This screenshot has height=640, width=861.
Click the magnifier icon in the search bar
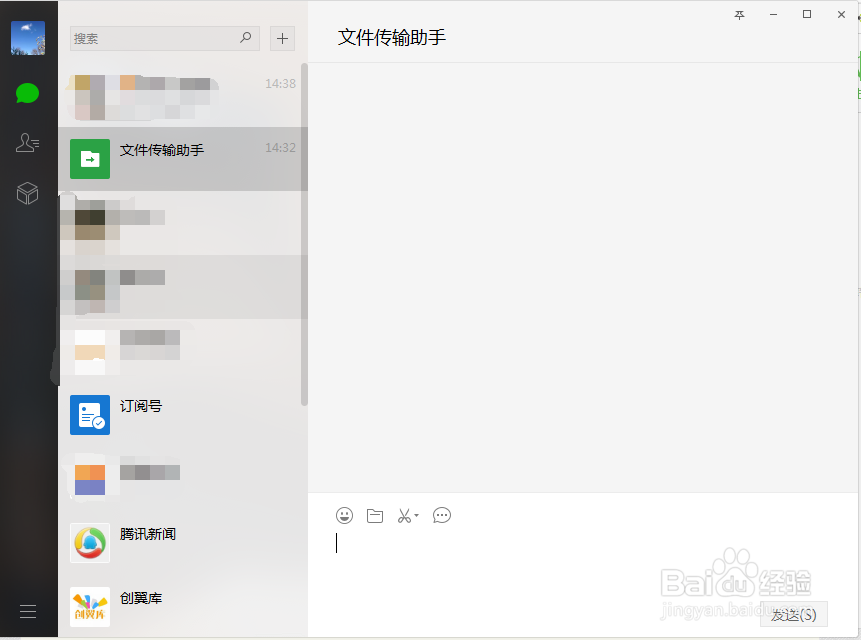click(245, 38)
